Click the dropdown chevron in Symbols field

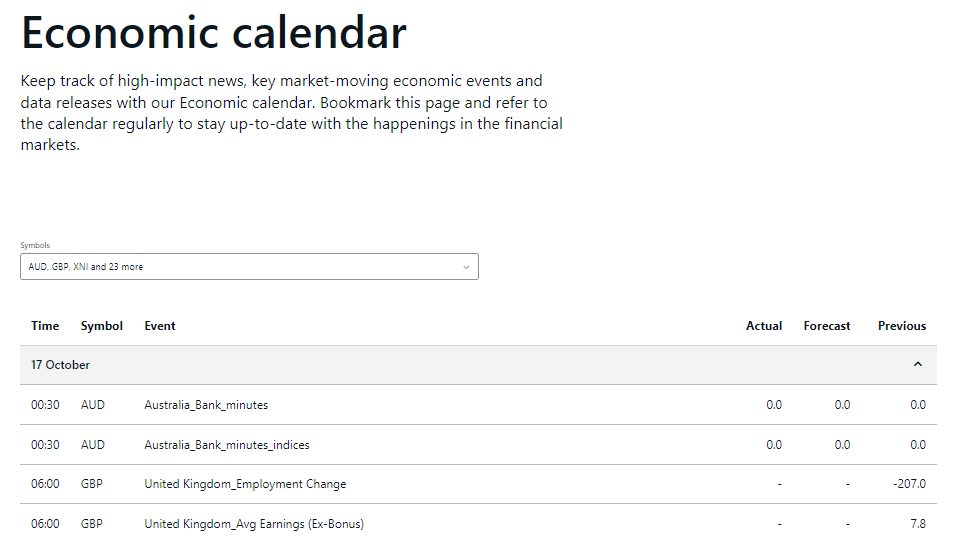pos(466,267)
